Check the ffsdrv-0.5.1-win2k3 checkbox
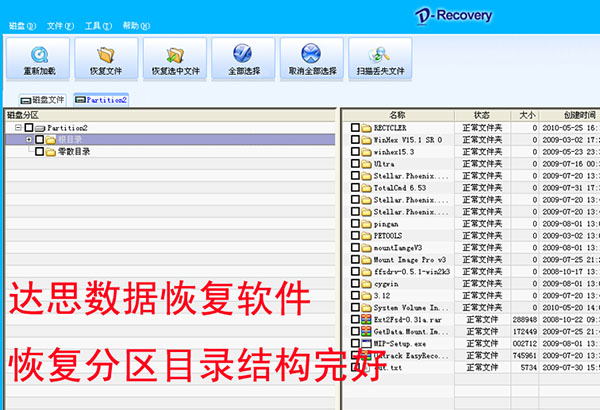 click(355, 271)
